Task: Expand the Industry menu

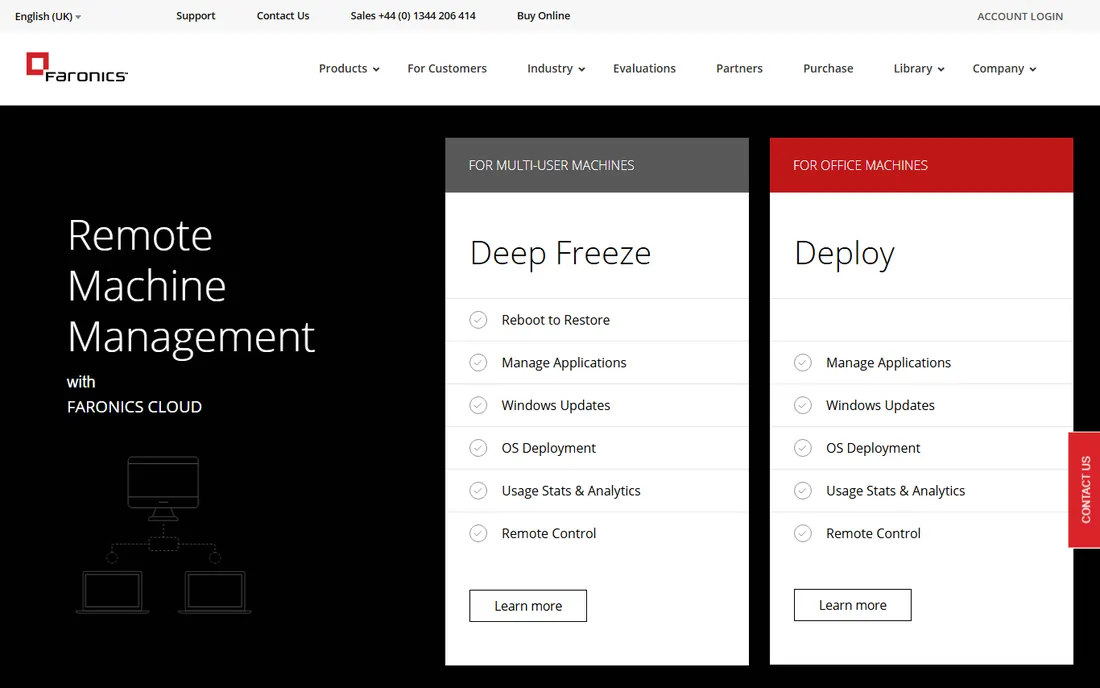Action: click(556, 69)
